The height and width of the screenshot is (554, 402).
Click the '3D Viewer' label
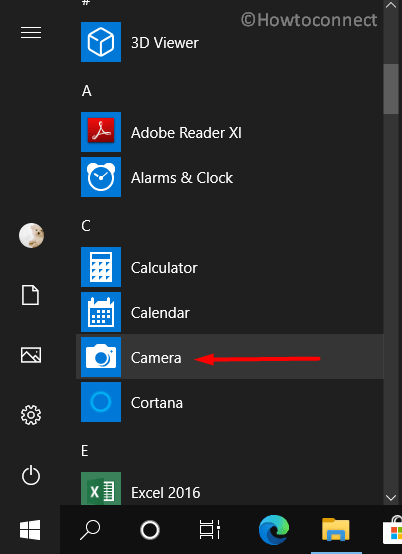(165, 43)
